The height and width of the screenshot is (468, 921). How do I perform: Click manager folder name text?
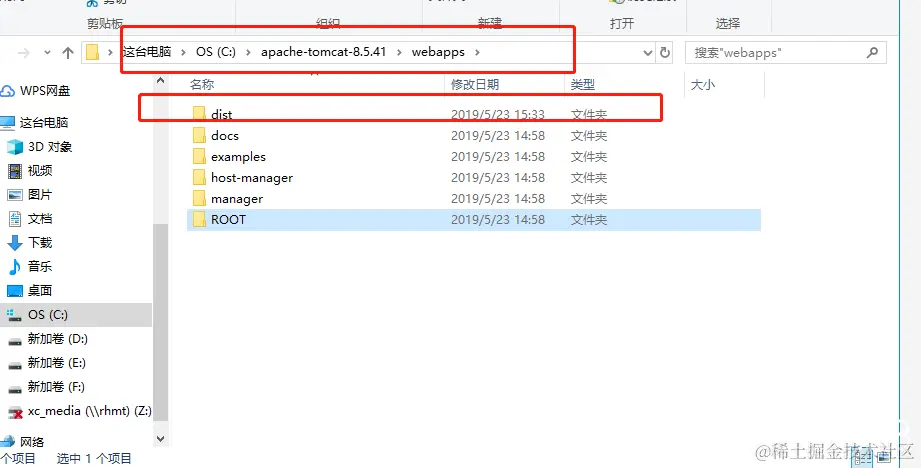tap(237, 199)
